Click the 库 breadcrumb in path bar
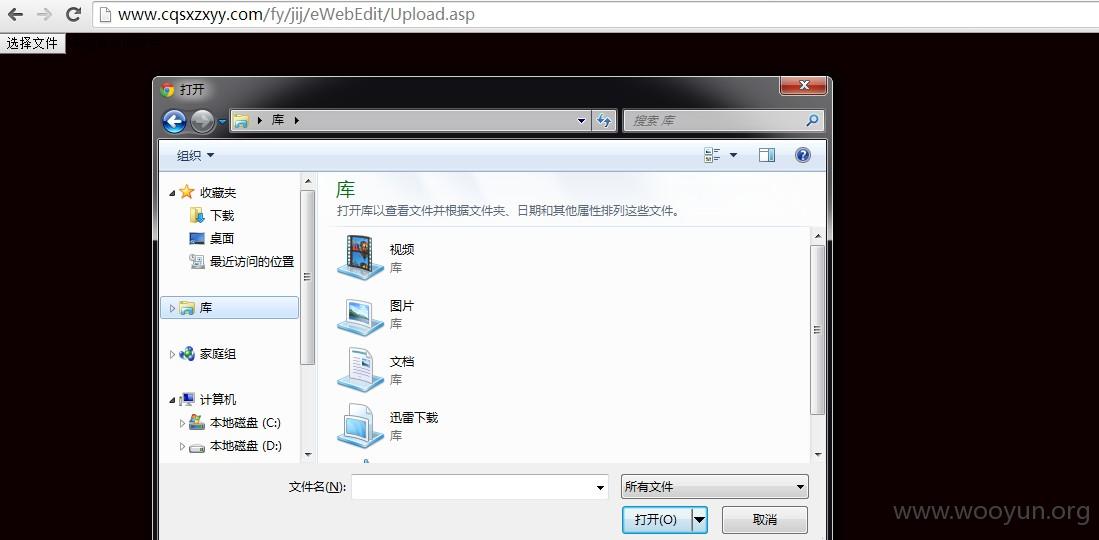 click(x=278, y=121)
